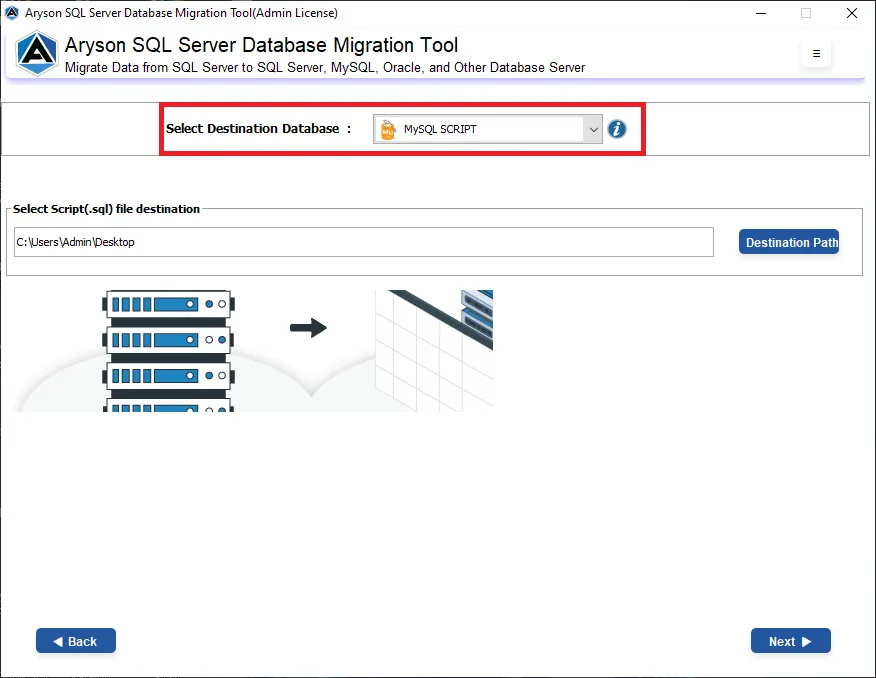Click the Aryson logo in the header

pos(36,53)
